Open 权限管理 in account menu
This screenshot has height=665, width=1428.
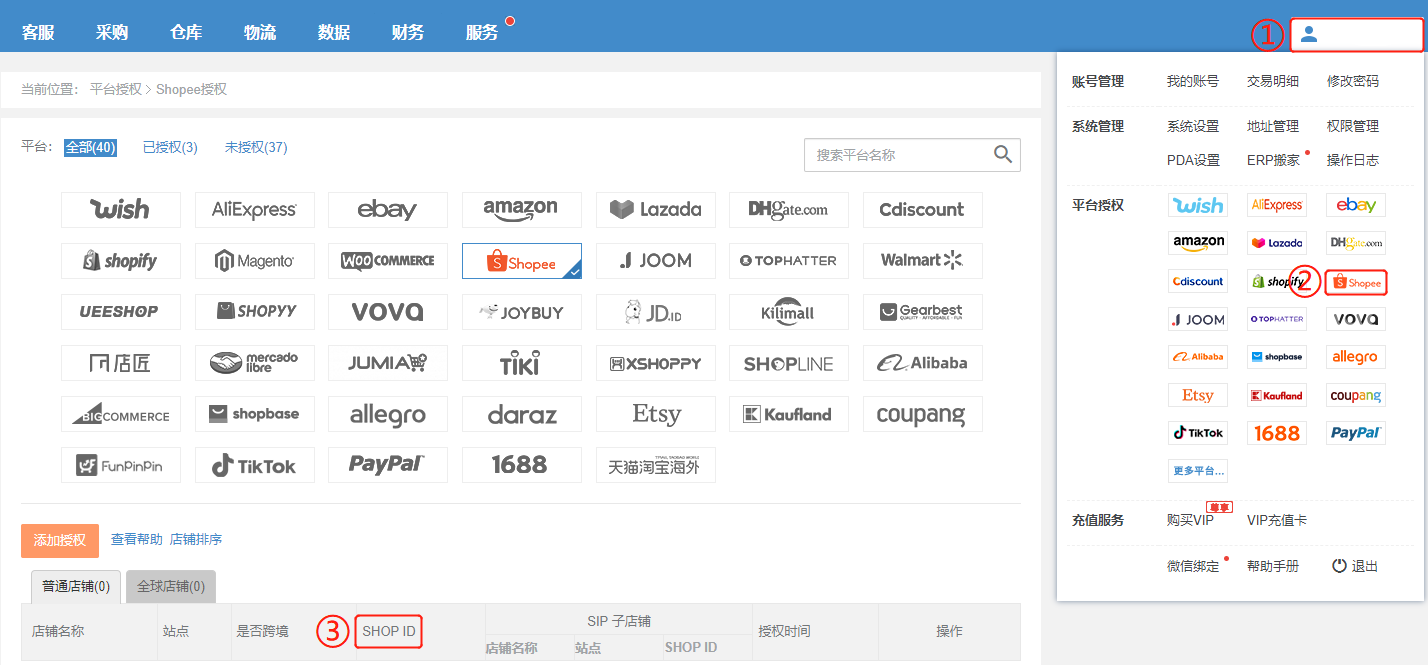(1353, 126)
